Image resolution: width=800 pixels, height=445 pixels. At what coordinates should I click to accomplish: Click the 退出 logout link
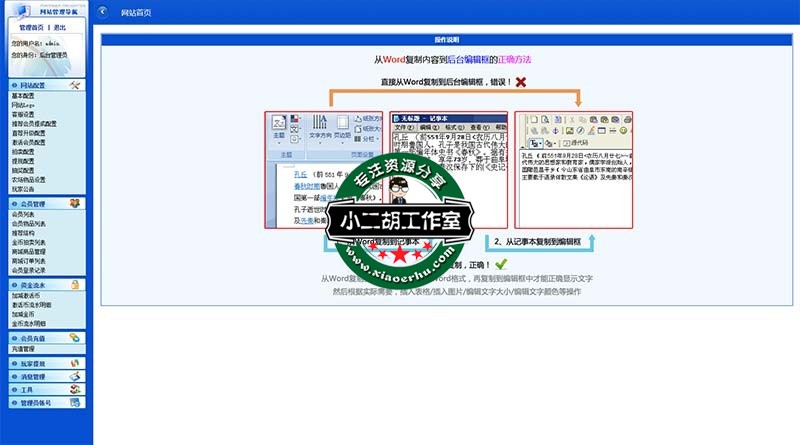pyautogui.click(x=60, y=28)
